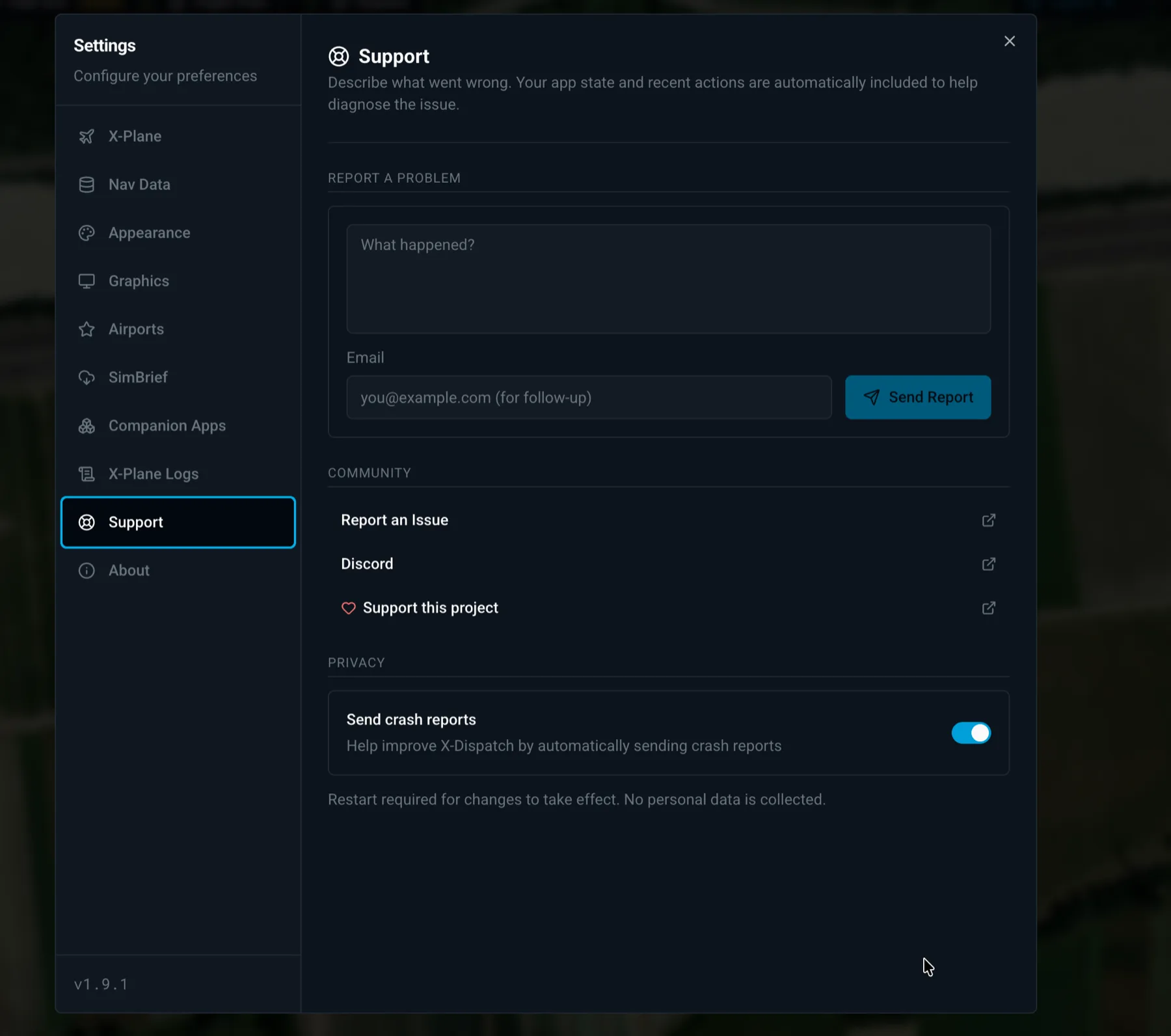This screenshot has width=1171, height=1036.
Task: Click the external link icon for Discord
Action: [x=988, y=564]
